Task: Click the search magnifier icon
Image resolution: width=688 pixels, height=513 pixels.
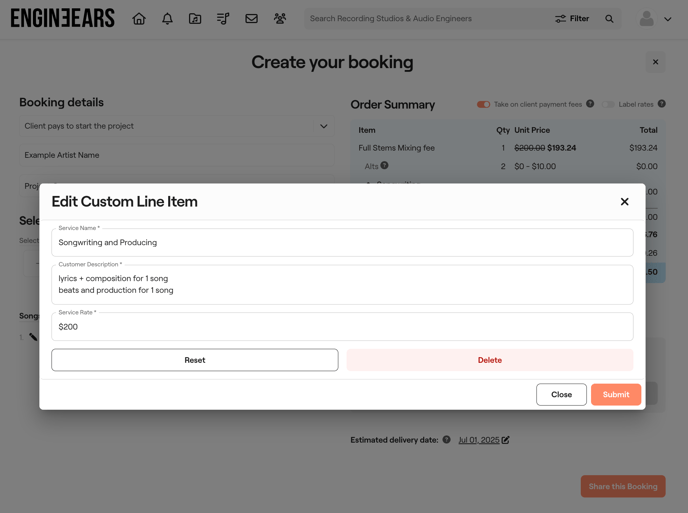Action: tap(609, 18)
